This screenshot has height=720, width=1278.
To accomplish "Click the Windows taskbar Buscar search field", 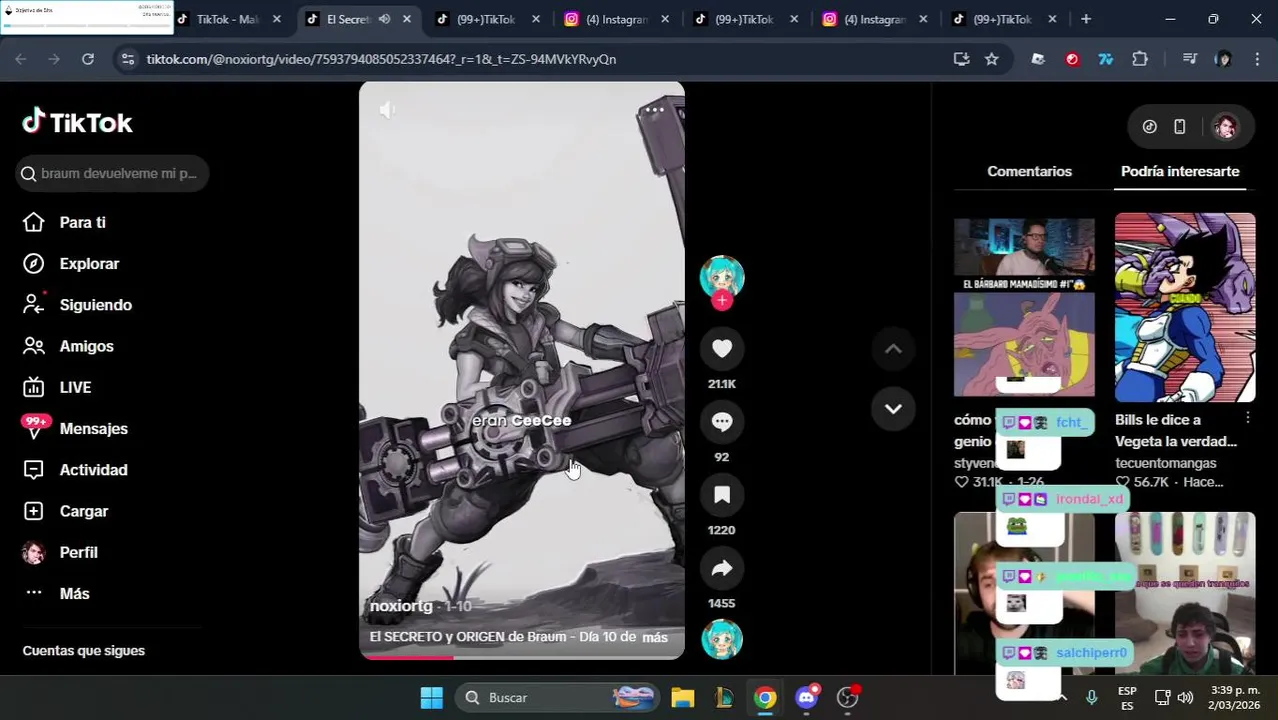I will coord(556,697).
